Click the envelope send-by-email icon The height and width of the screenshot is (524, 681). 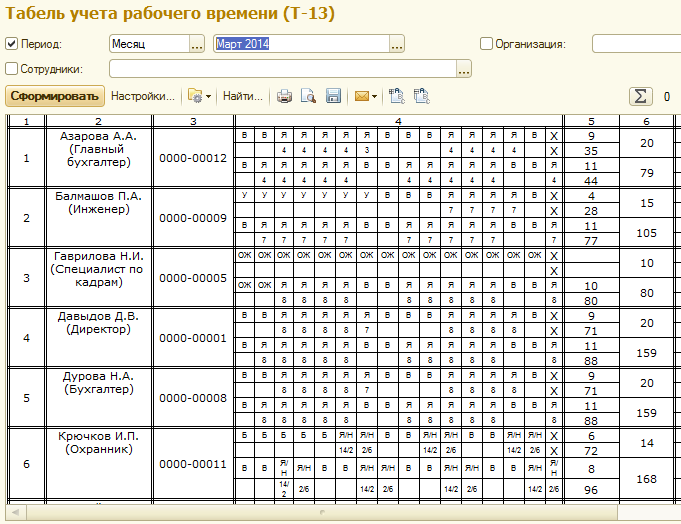pyautogui.click(x=360, y=97)
